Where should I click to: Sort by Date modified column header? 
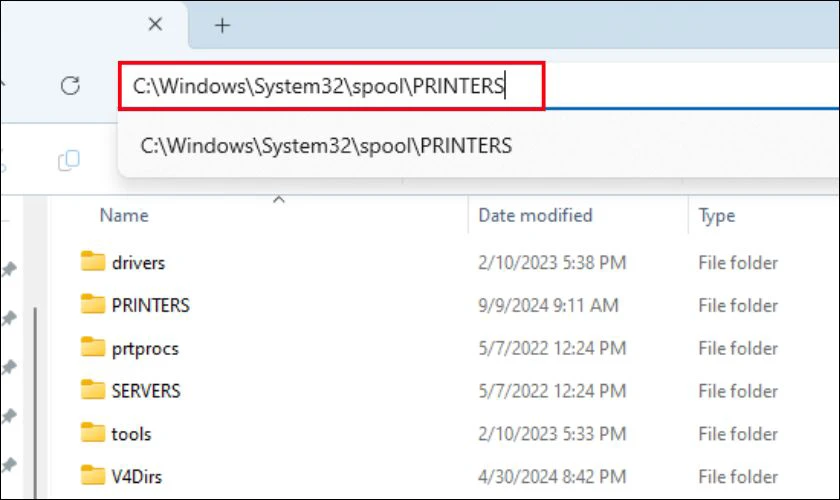click(x=535, y=215)
